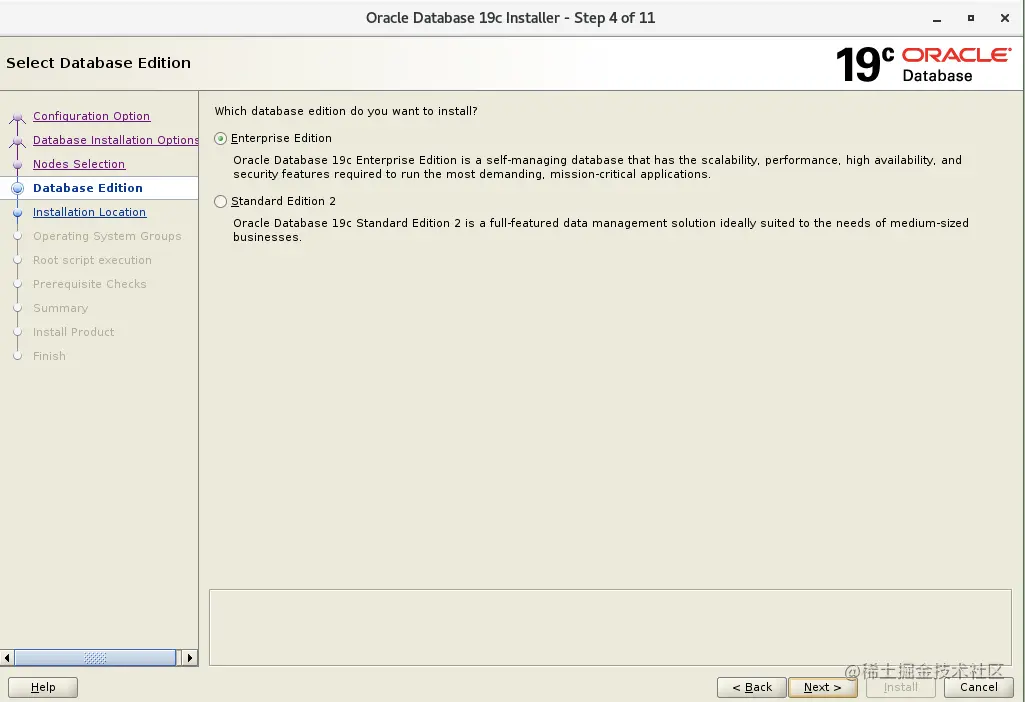Click the current Database Edition step bullet

(x=18, y=188)
